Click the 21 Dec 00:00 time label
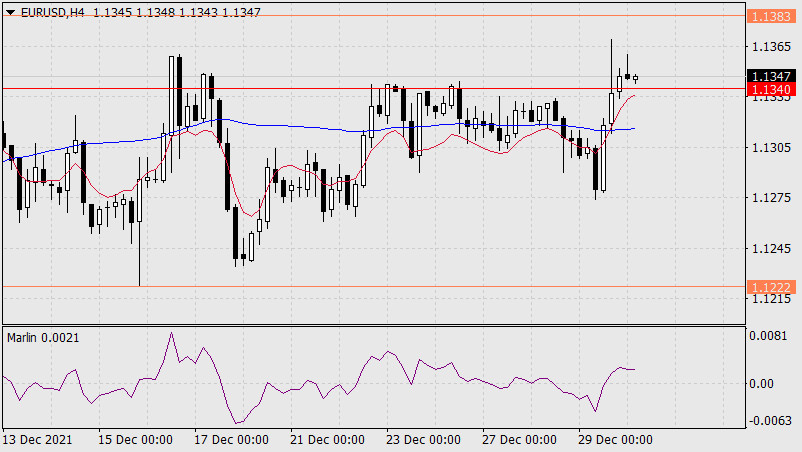 click(x=327, y=440)
